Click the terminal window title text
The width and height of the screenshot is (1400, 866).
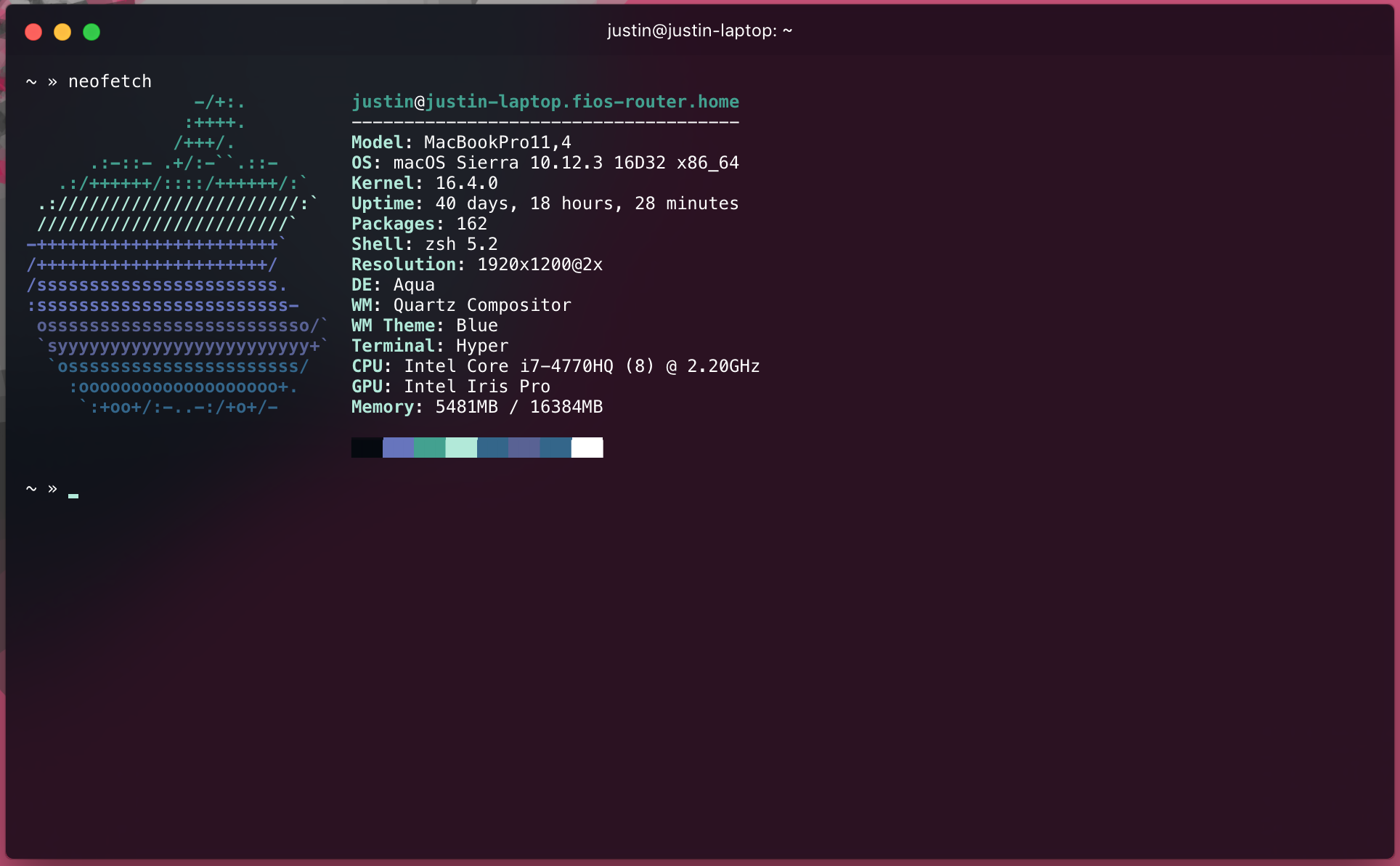point(699,31)
